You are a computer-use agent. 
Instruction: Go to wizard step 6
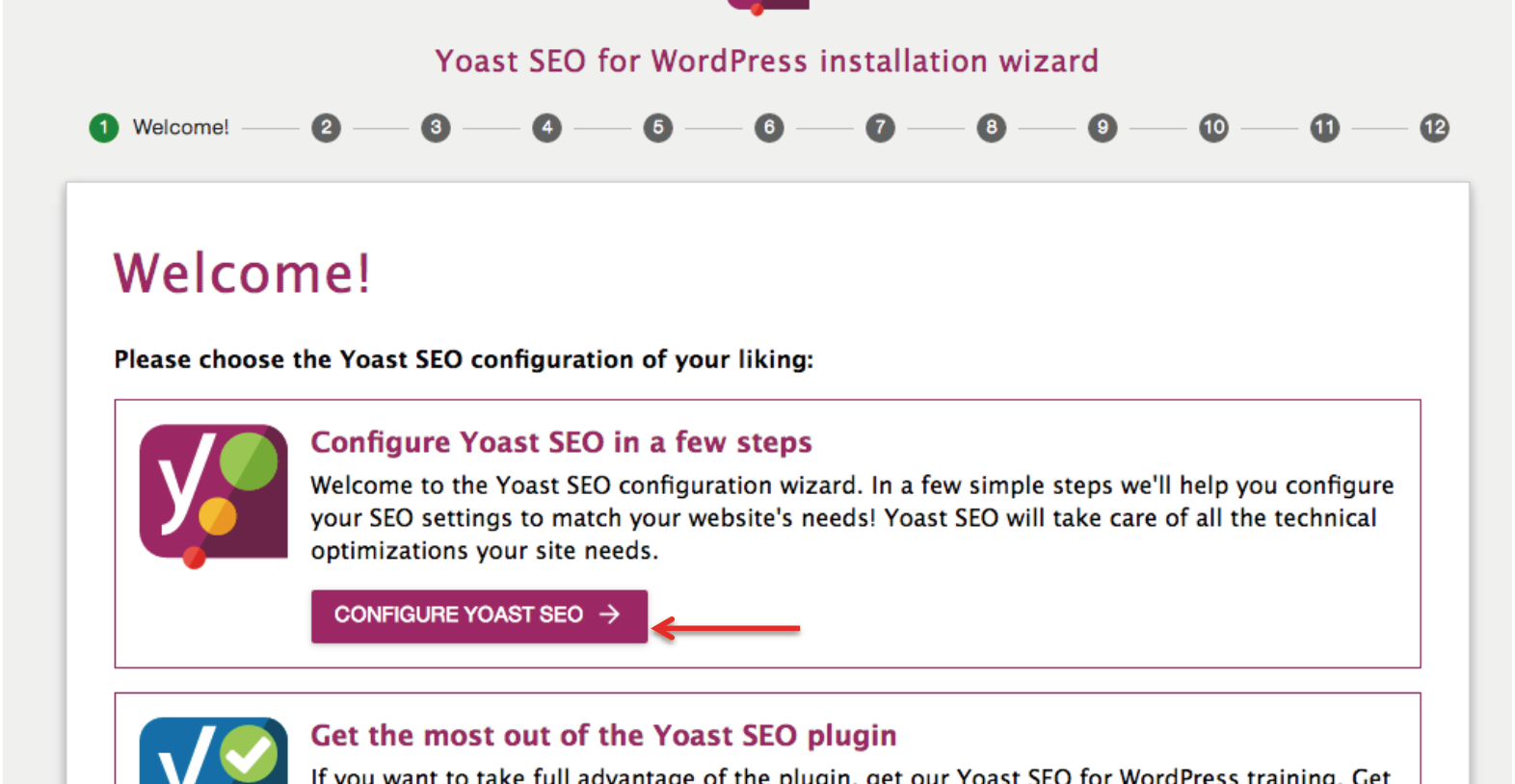pos(768,127)
